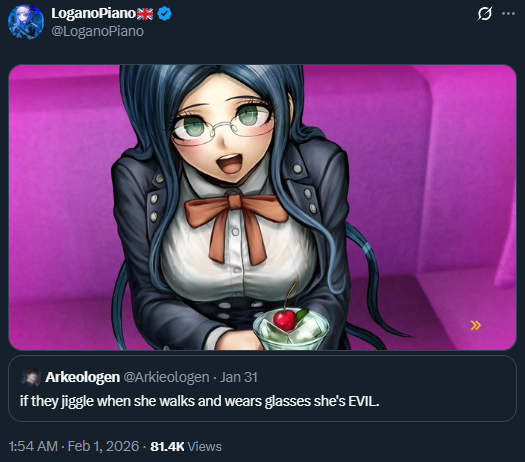This screenshot has width=525, height=462.
Task: Click the 1:54 AM timestamp link
Action: [33, 446]
